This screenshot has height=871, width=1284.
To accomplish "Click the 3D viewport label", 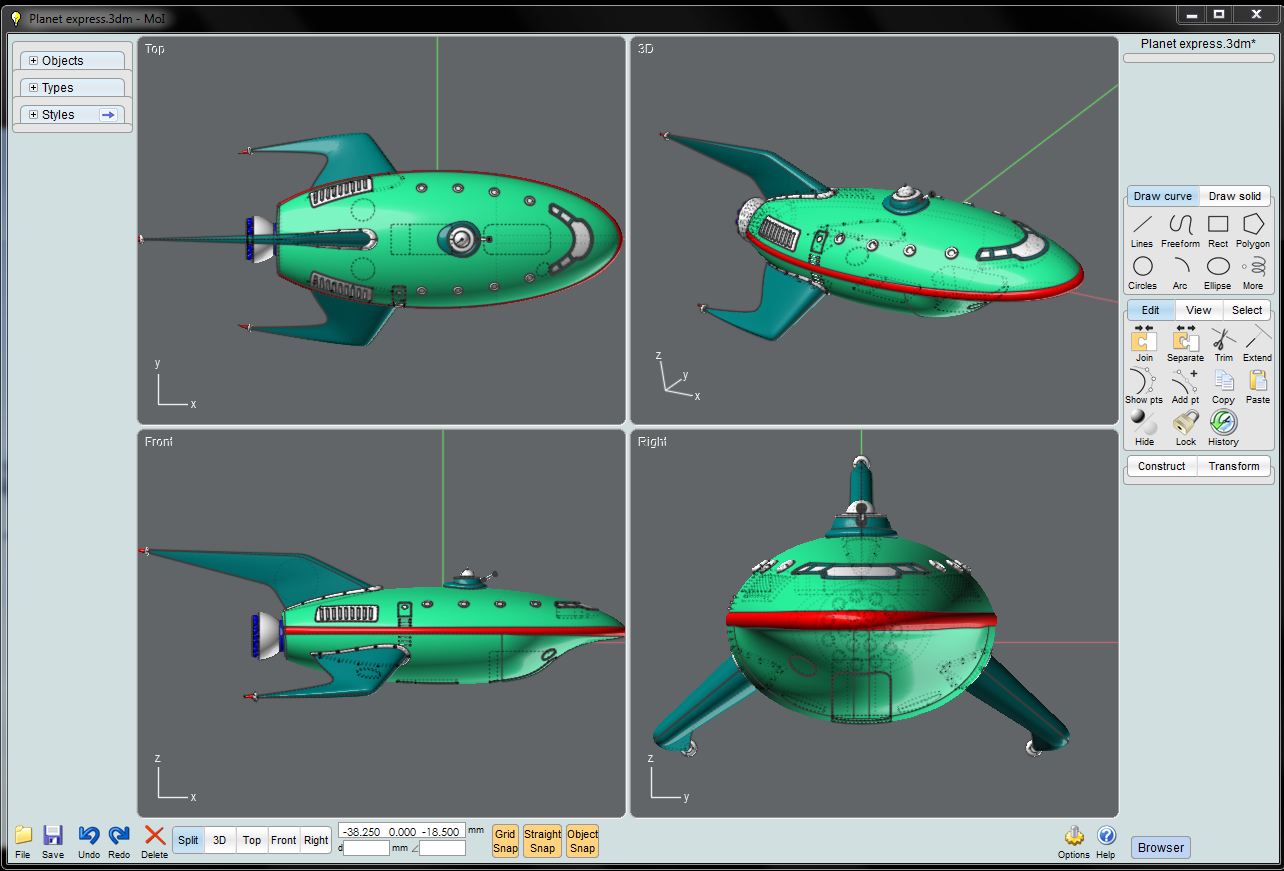I will [x=646, y=49].
